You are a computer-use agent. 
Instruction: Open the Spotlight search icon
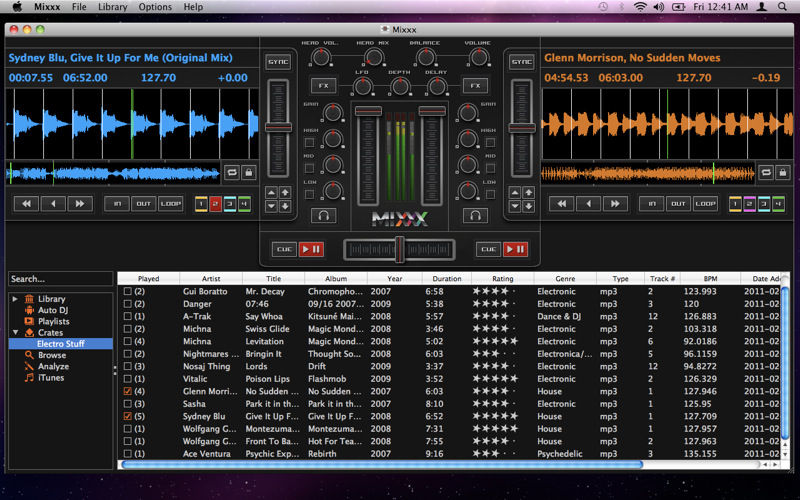click(782, 7)
